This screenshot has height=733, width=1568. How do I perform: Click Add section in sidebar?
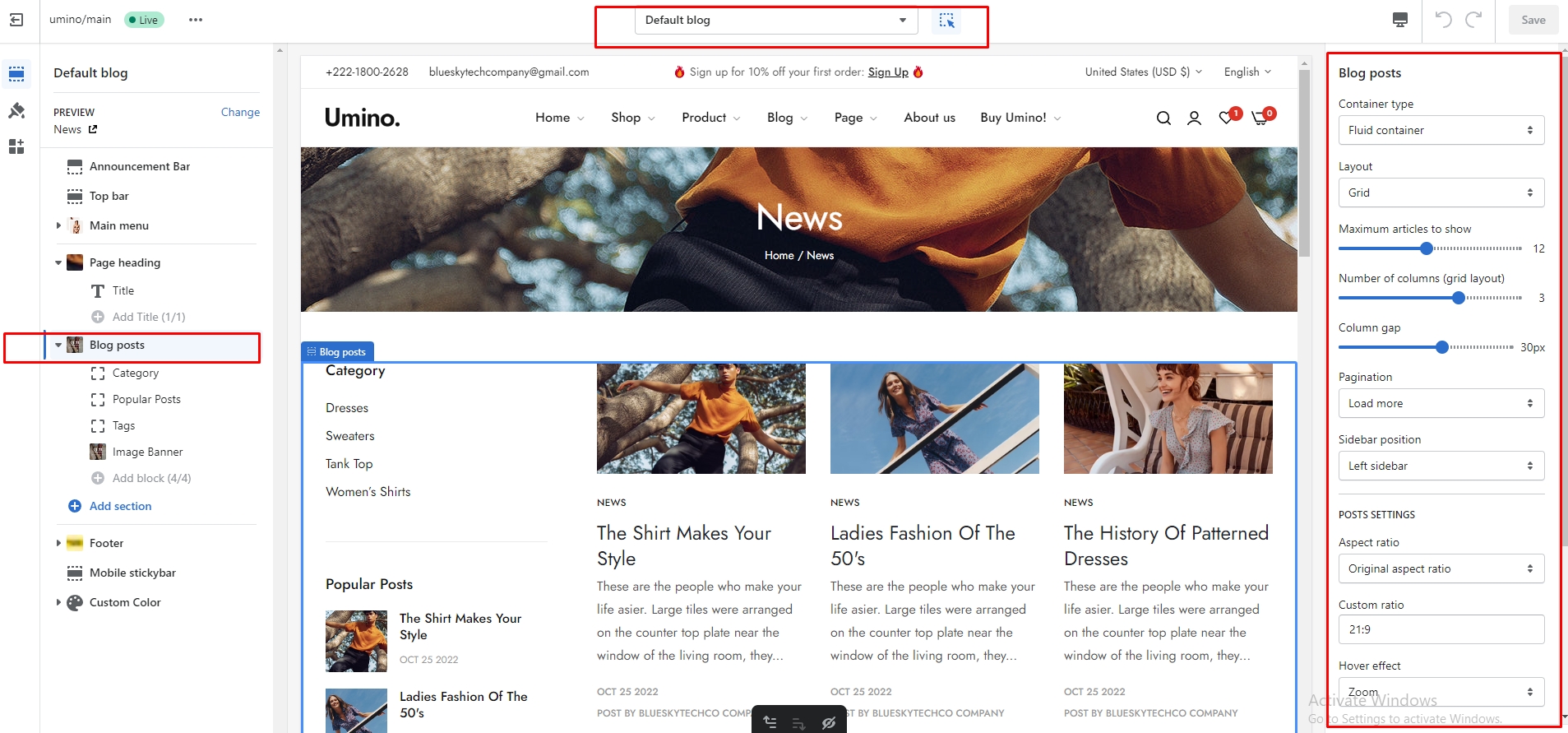120,506
